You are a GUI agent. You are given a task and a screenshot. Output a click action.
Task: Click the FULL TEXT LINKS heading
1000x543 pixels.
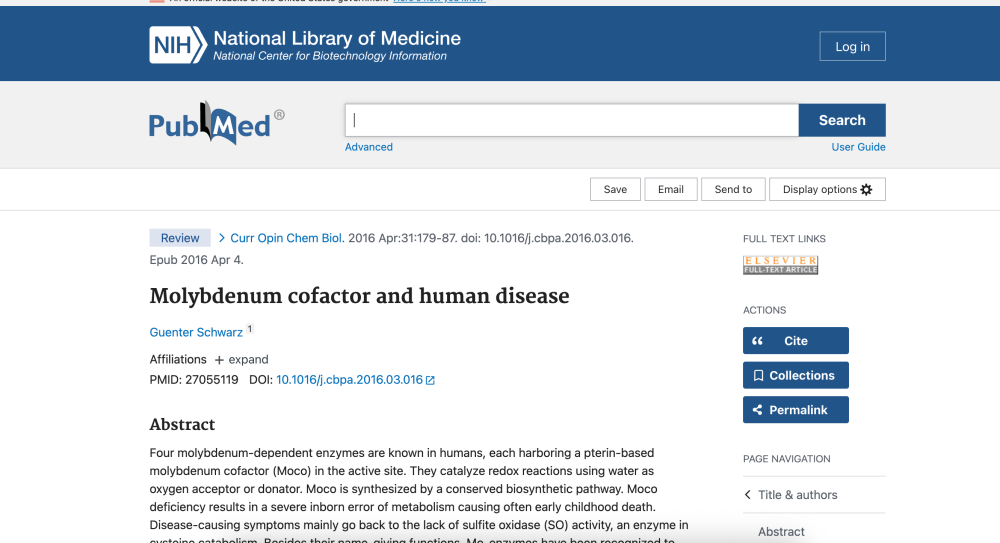point(784,239)
